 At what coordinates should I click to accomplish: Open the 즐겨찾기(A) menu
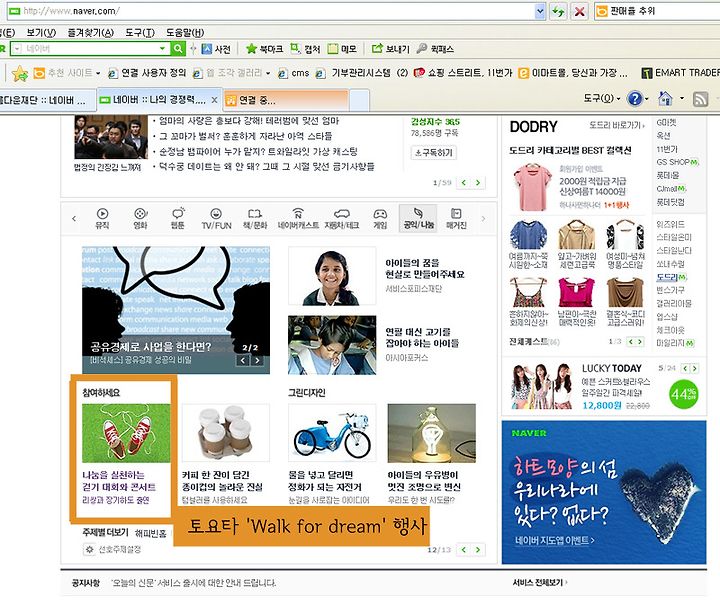coord(90,33)
